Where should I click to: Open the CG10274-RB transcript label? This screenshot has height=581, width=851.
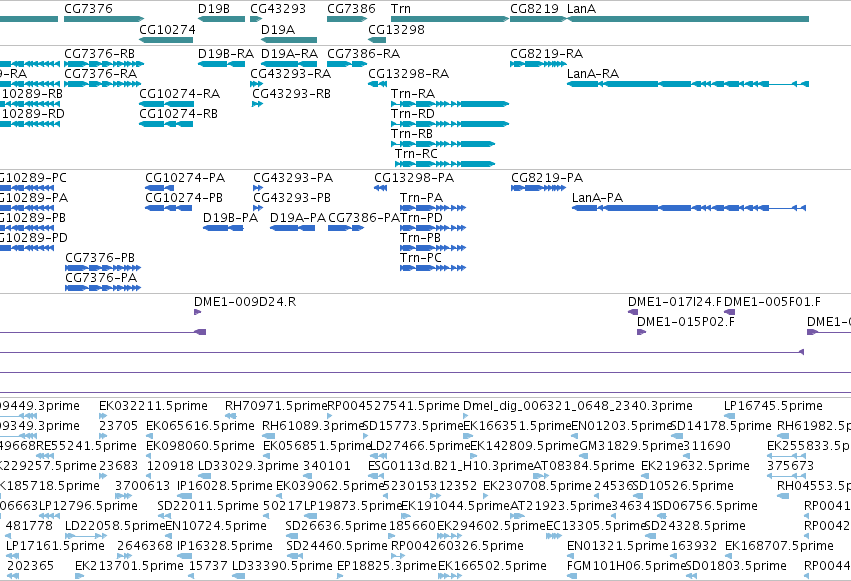click(x=179, y=114)
